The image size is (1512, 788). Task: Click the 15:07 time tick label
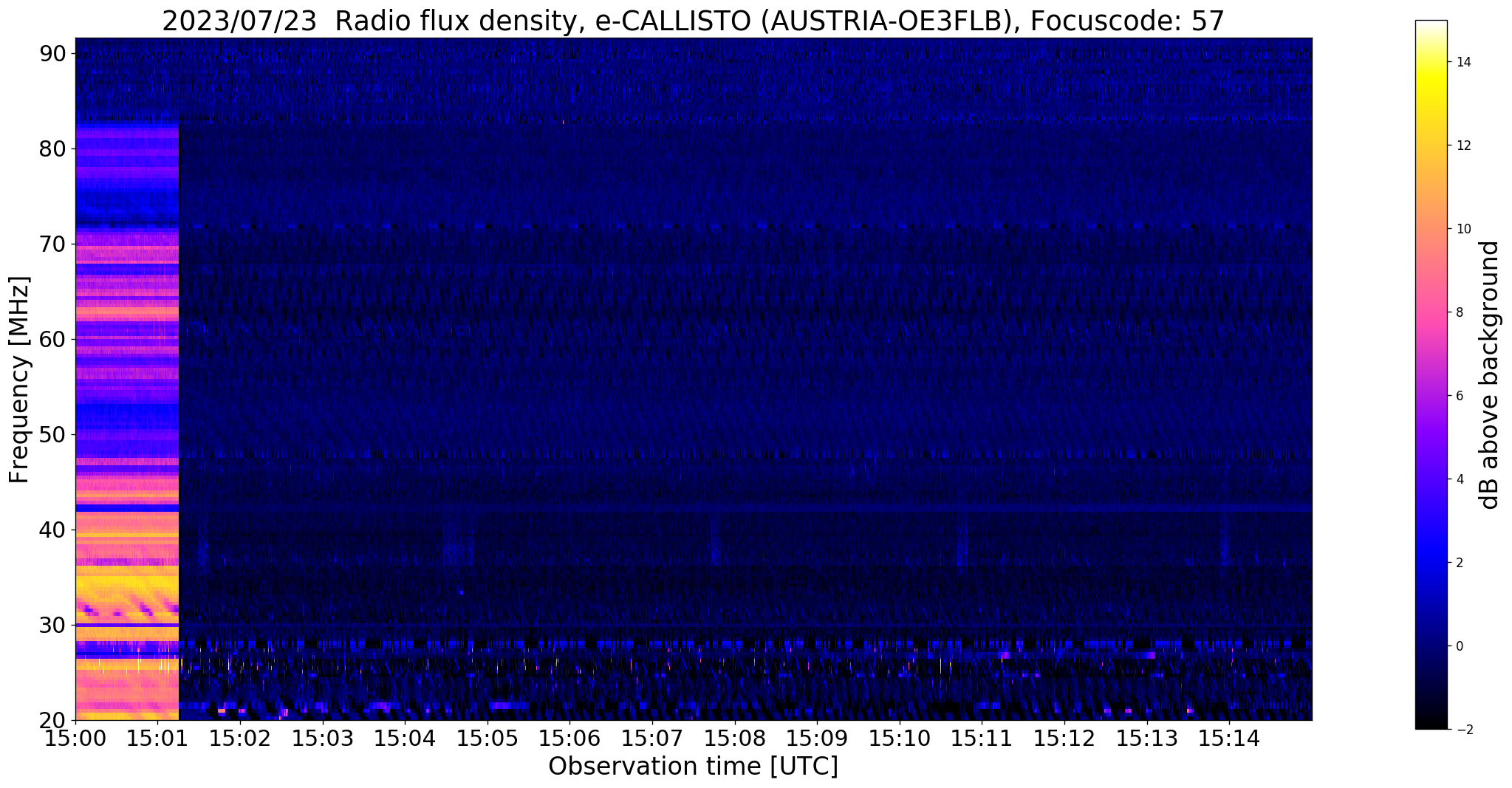pos(652,739)
